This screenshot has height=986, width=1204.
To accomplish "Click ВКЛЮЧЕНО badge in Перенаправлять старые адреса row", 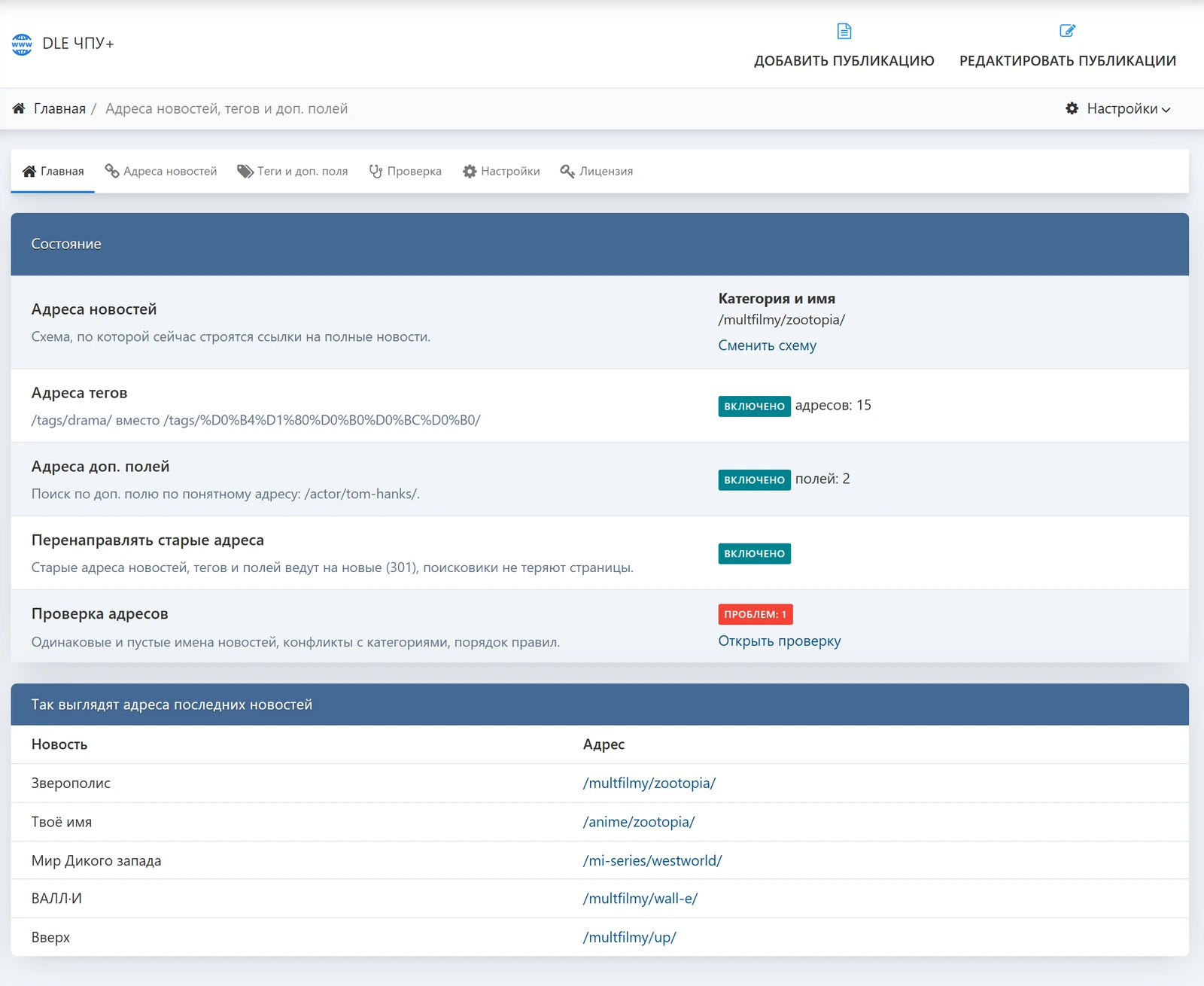I will [754, 554].
